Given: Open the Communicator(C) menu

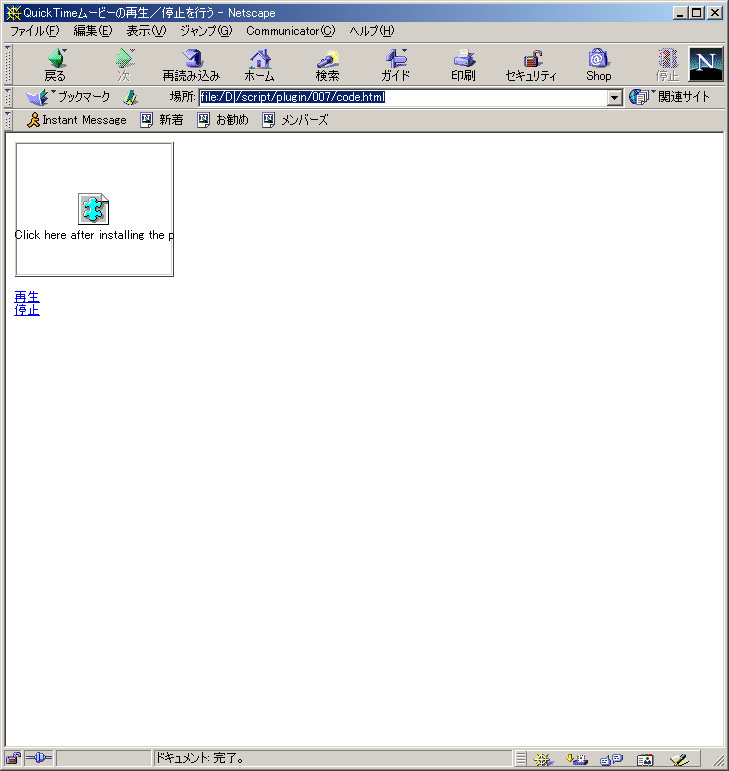Looking at the screenshot, I should (x=291, y=31).
